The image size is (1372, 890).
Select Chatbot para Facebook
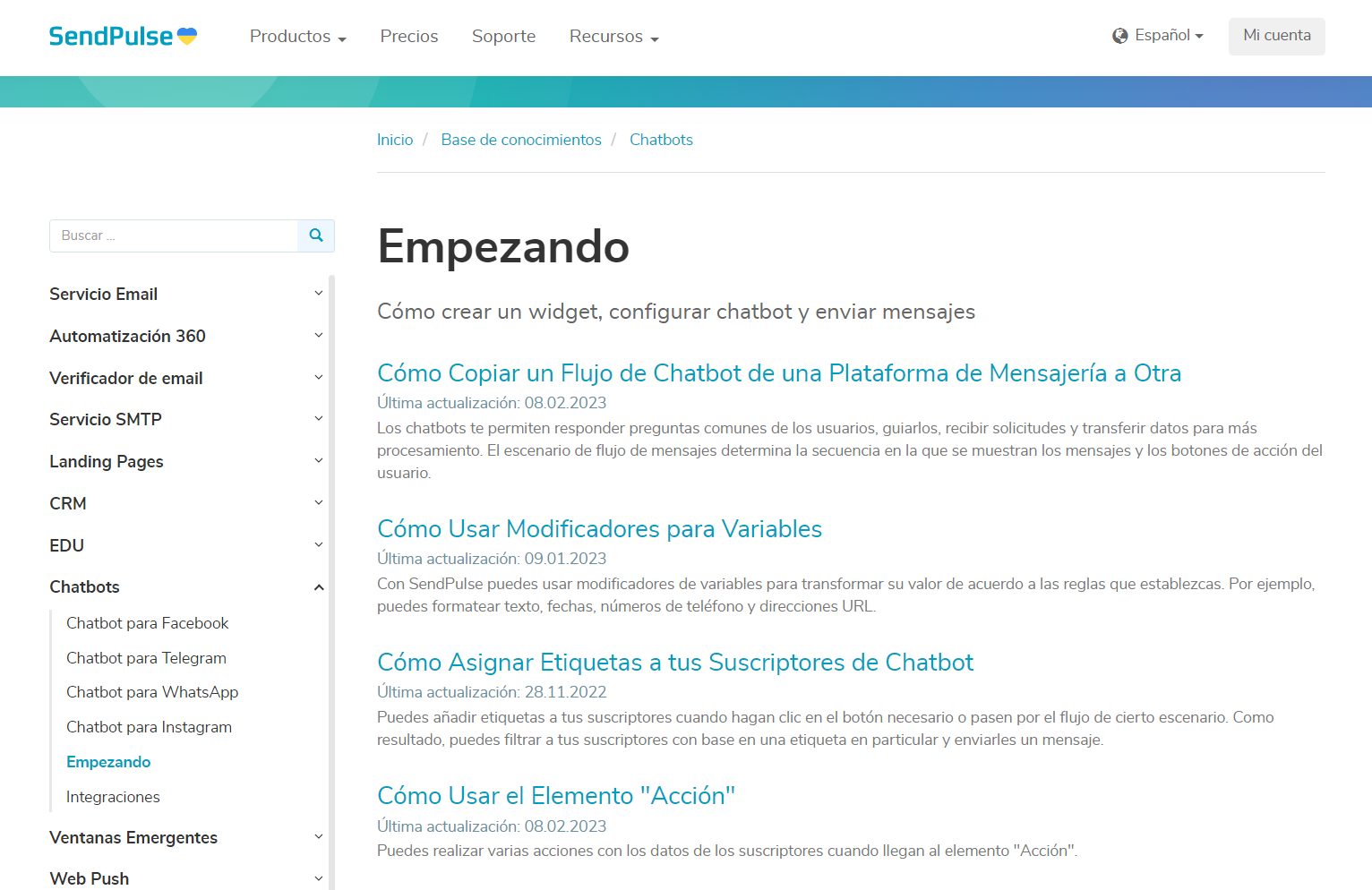tap(148, 623)
